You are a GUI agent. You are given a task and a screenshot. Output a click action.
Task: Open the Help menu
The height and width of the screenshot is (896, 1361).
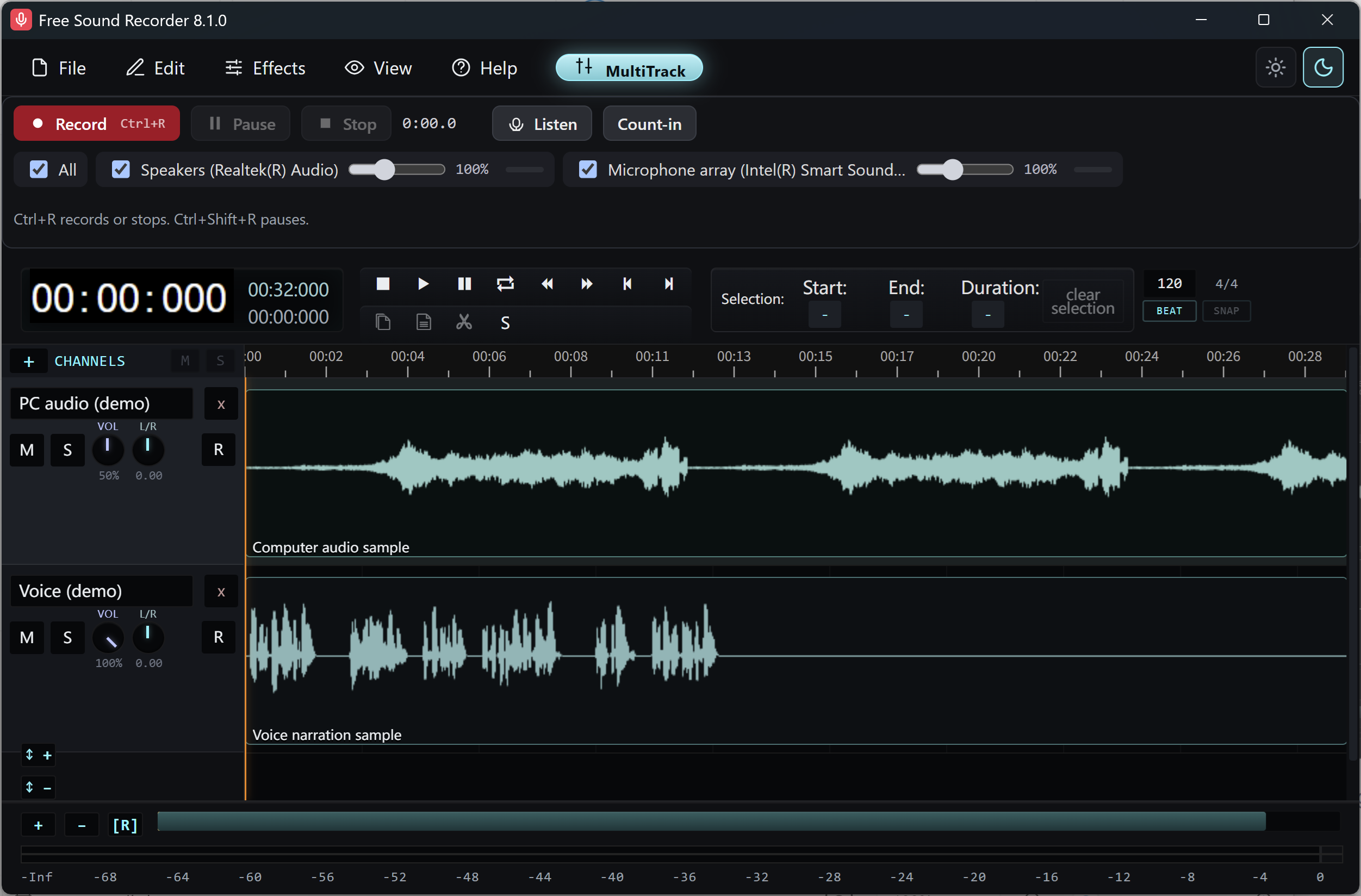[x=484, y=68]
